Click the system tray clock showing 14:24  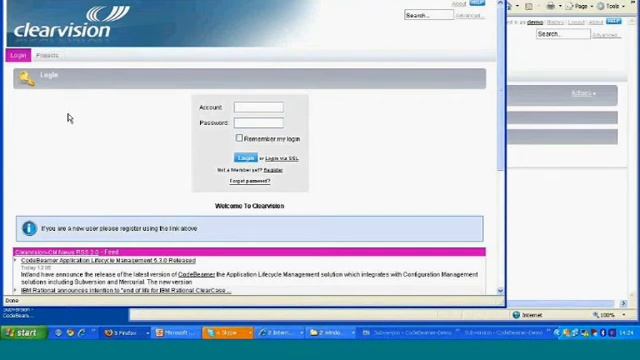[626, 333]
